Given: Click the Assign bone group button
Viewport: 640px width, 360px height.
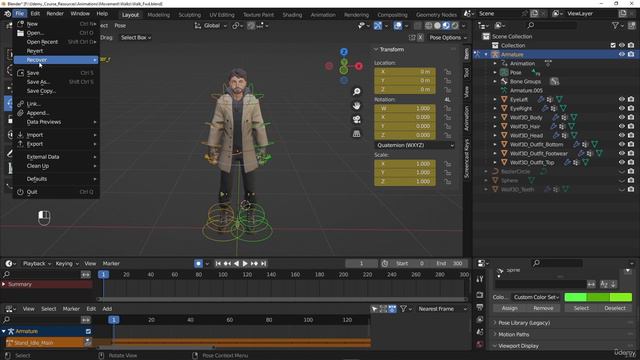Looking at the screenshot, I should point(510,309).
